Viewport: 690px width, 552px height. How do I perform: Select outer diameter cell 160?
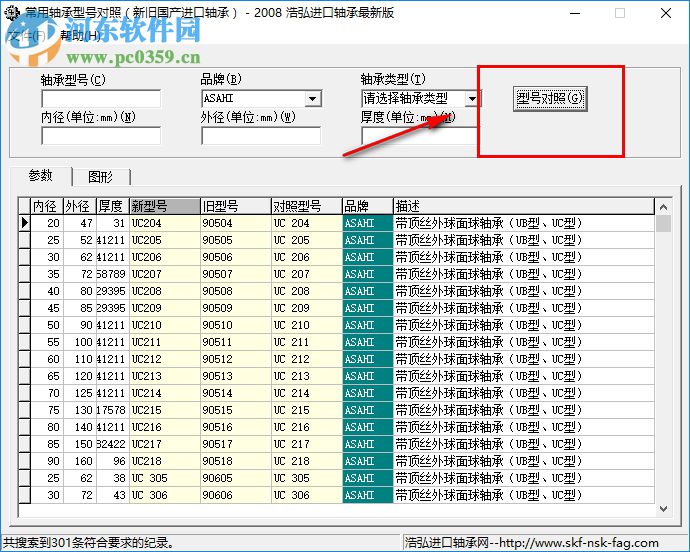point(80,461)
